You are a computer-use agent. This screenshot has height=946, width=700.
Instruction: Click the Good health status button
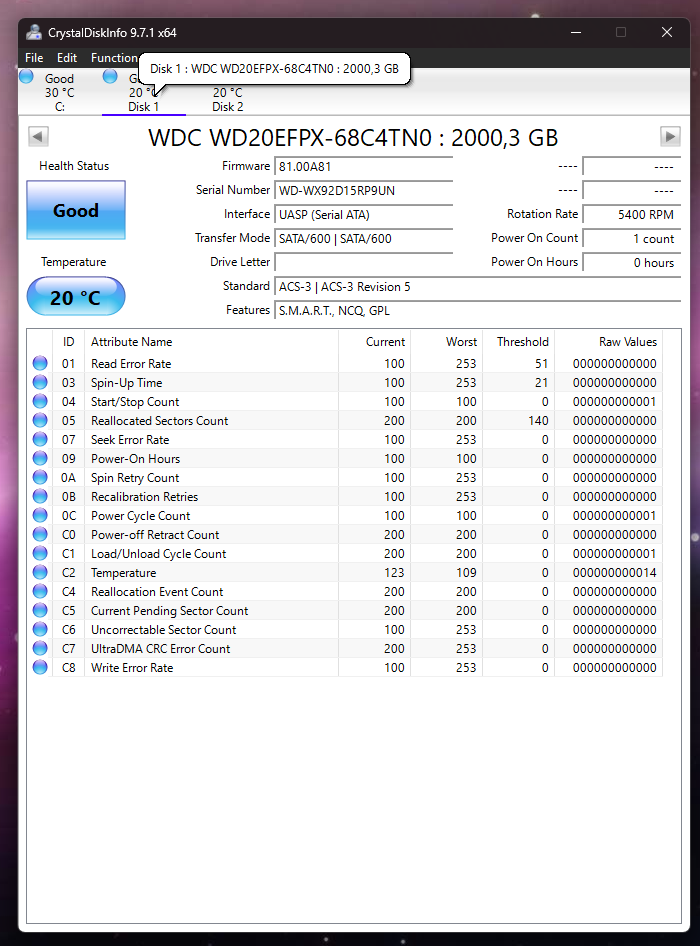[x=76, y=210]
